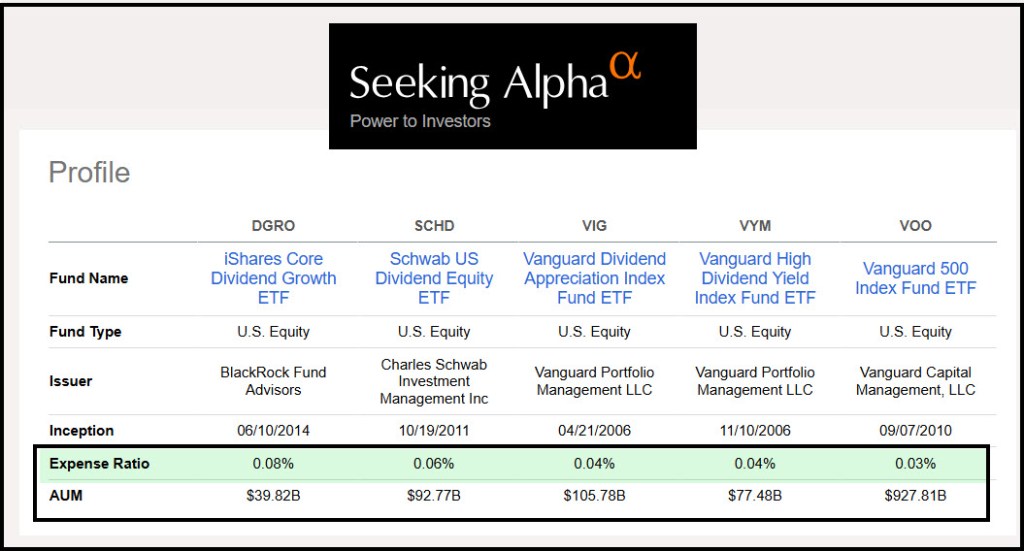
Task: Click SCHD's 10/19/2011 inception date
Action: [x=434, y=431]
